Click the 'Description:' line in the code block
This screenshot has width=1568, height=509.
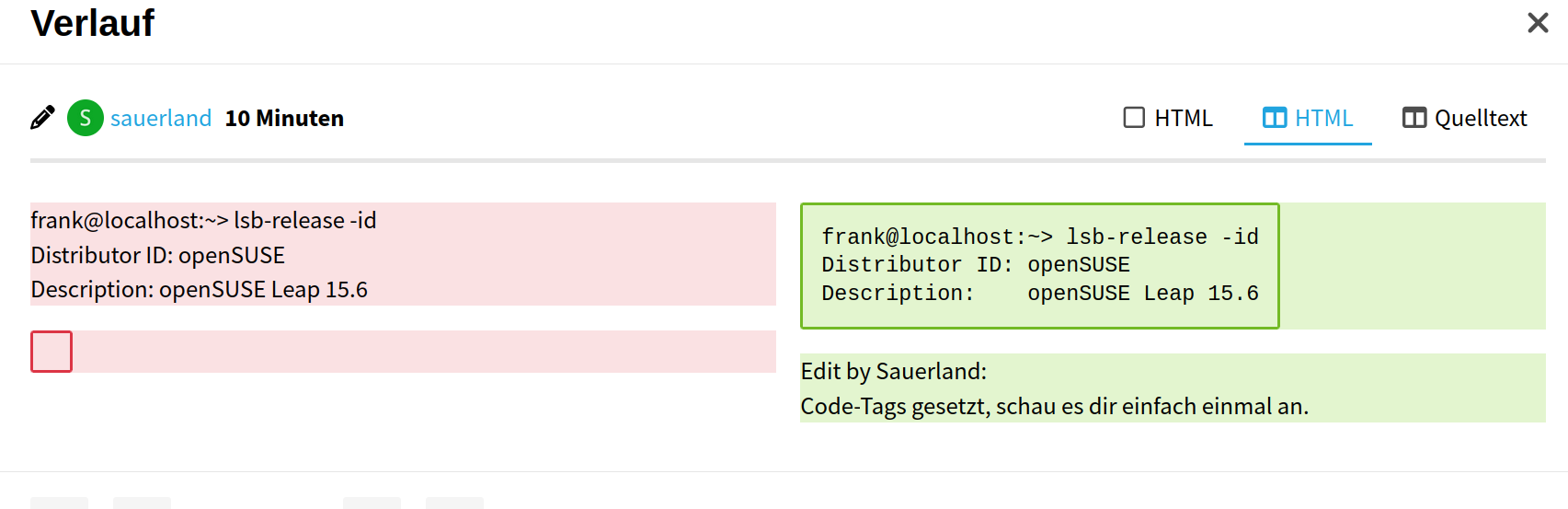[1040, 294]
